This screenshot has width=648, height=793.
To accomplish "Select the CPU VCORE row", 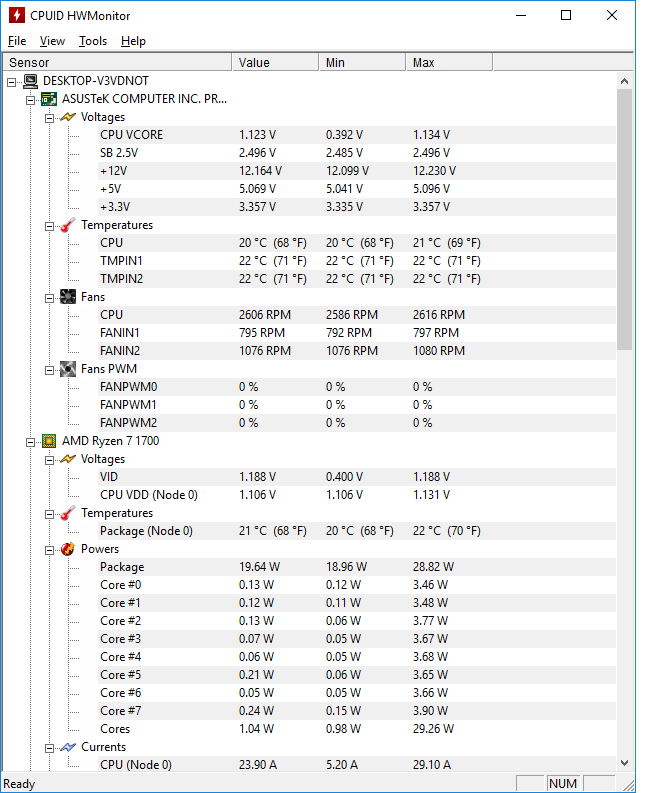I will 357,135.
